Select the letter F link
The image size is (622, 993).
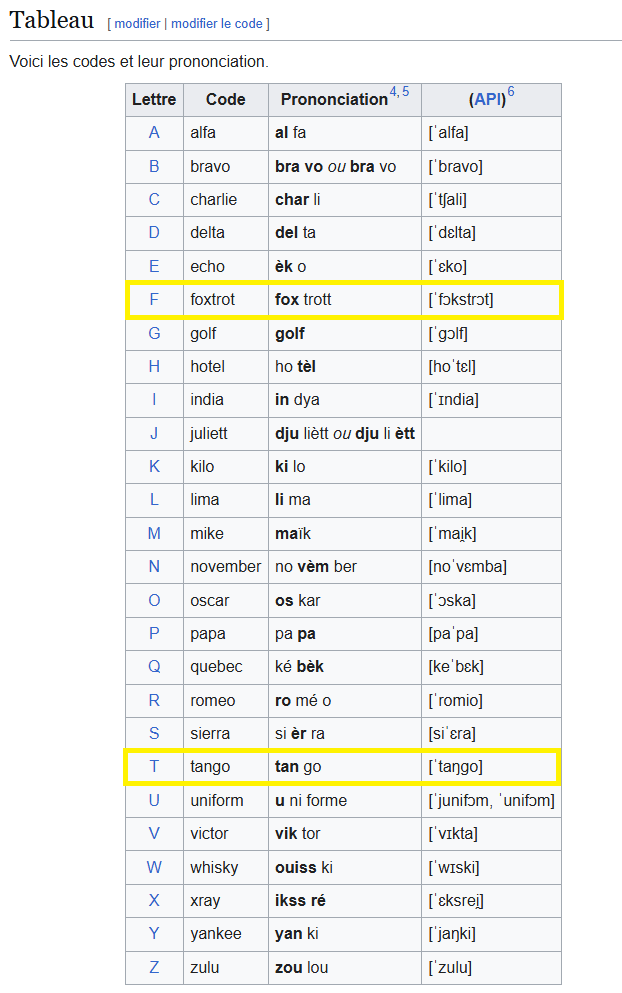(x=154, y=299)
